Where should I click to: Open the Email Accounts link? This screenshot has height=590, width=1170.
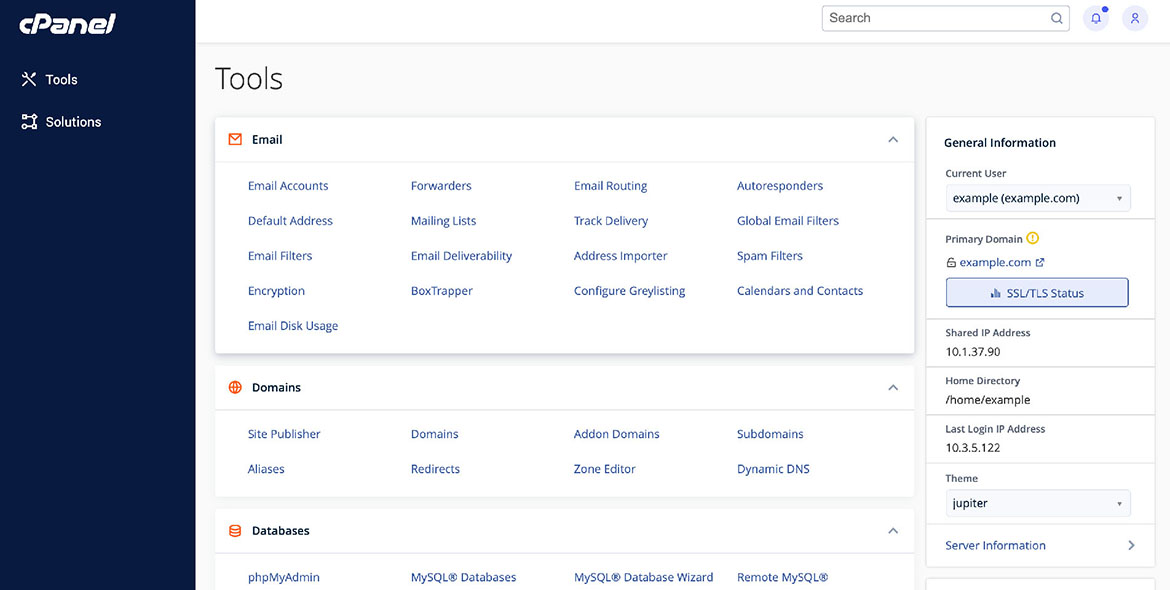tap(288, 186)
